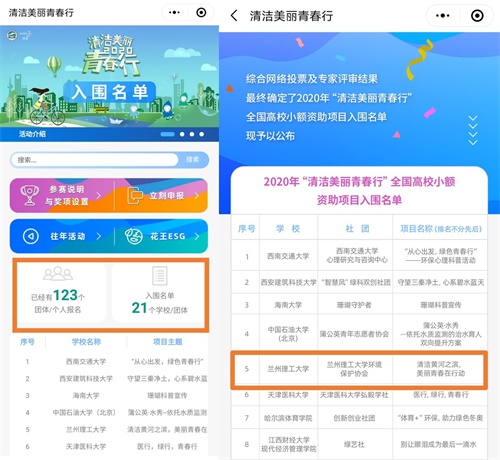Tap the 花王ESG globe icon
Screen dimensions: 500x460
point(134,236)
